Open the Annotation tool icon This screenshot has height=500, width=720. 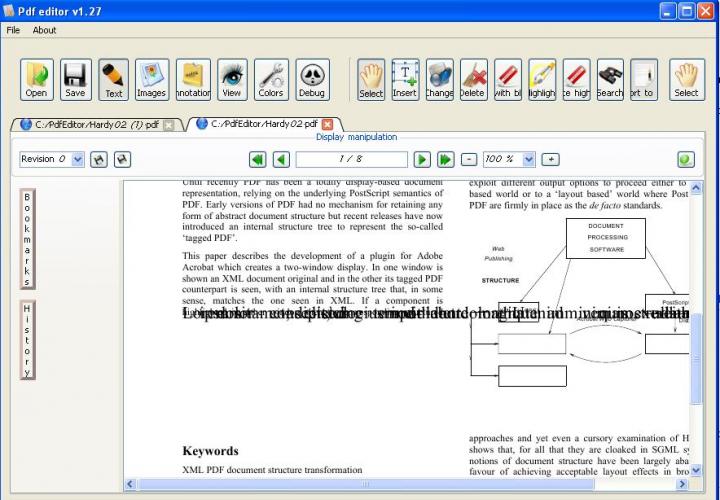(193, 79)
